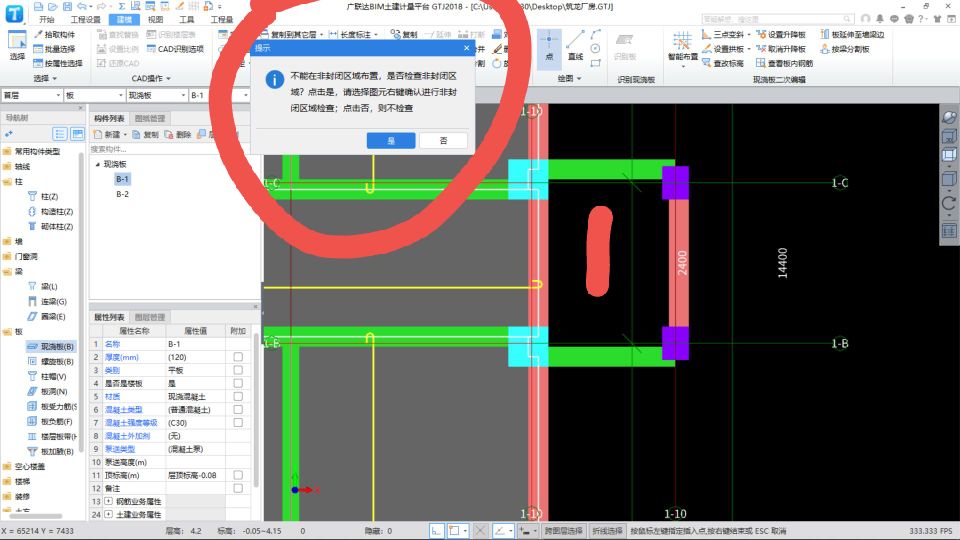Open the 工程量 ribbon tab
This screenshot has height=540, width=960.
coord(222,20)
